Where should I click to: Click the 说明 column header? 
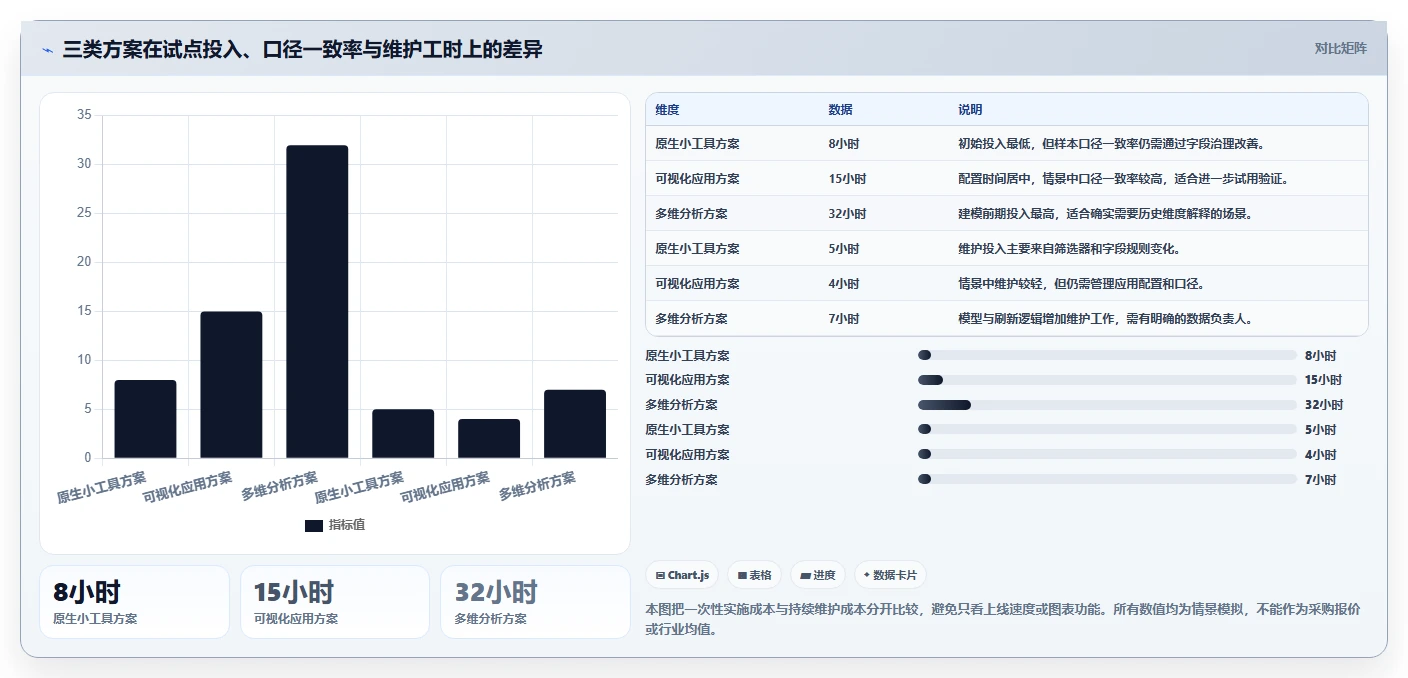pos(970,110)
